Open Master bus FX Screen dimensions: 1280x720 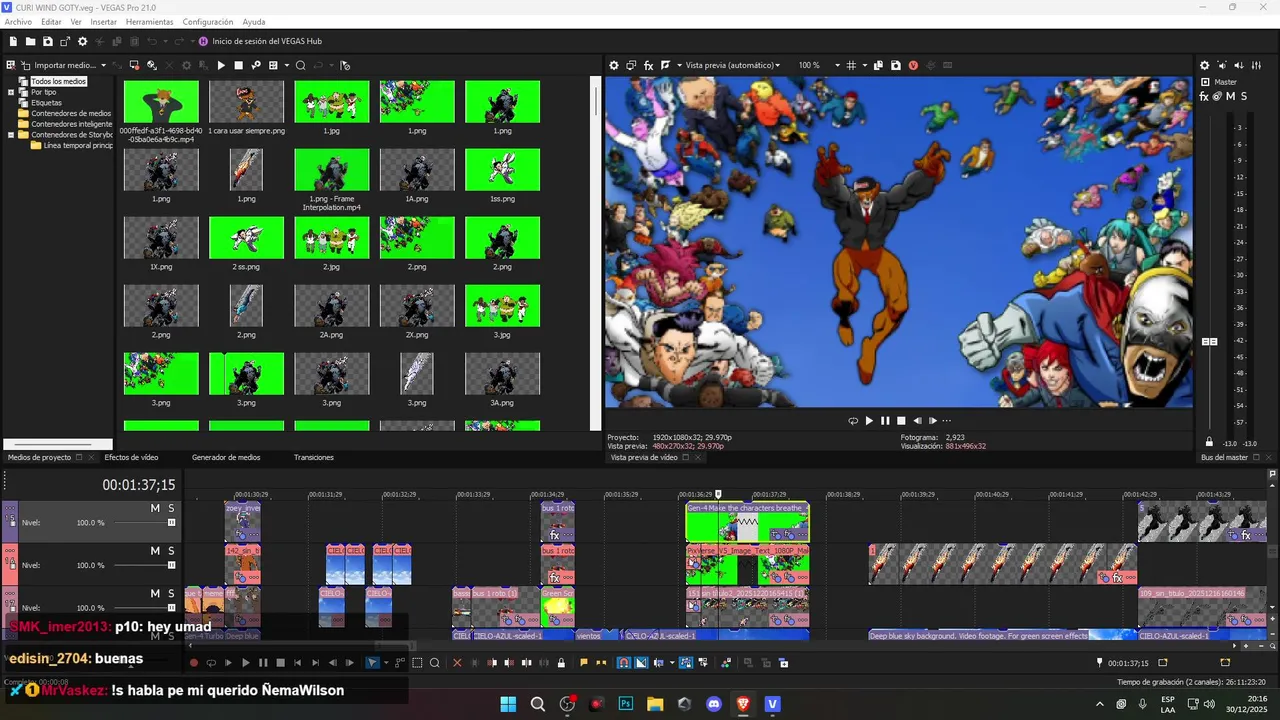click(x=1205, y=97)
